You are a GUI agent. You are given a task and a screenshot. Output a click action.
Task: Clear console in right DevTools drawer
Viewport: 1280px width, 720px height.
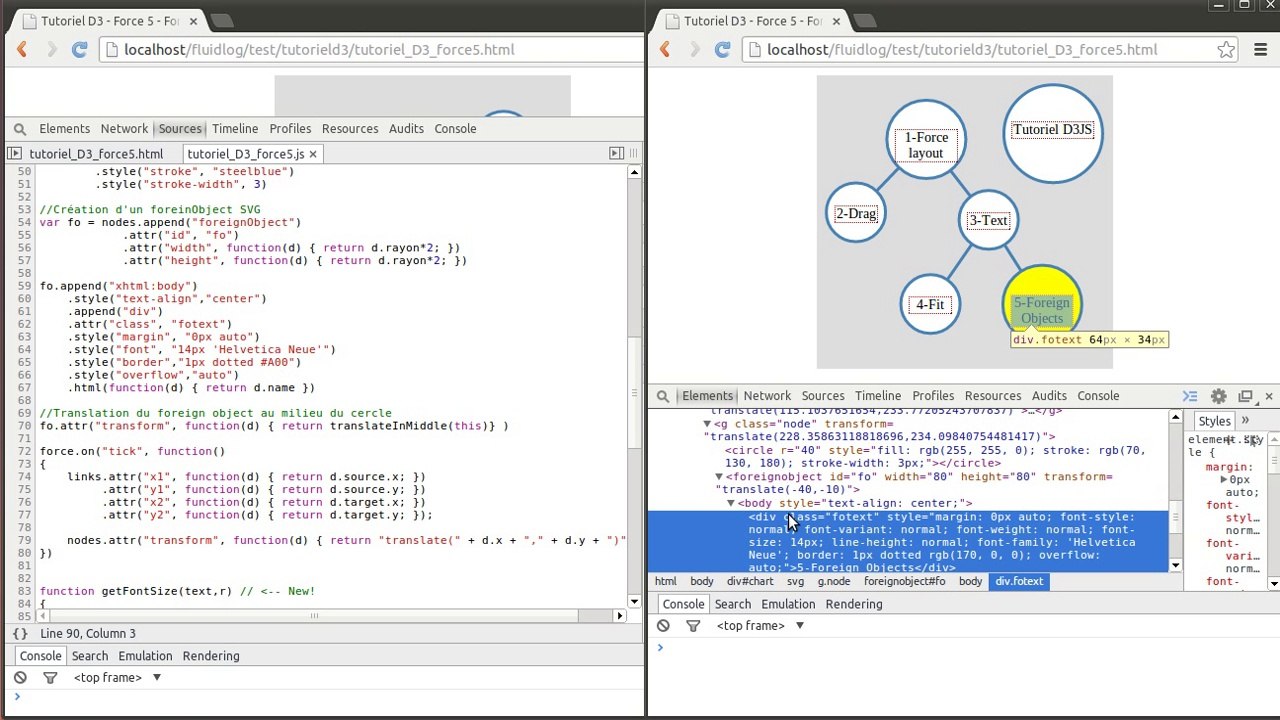663,626
